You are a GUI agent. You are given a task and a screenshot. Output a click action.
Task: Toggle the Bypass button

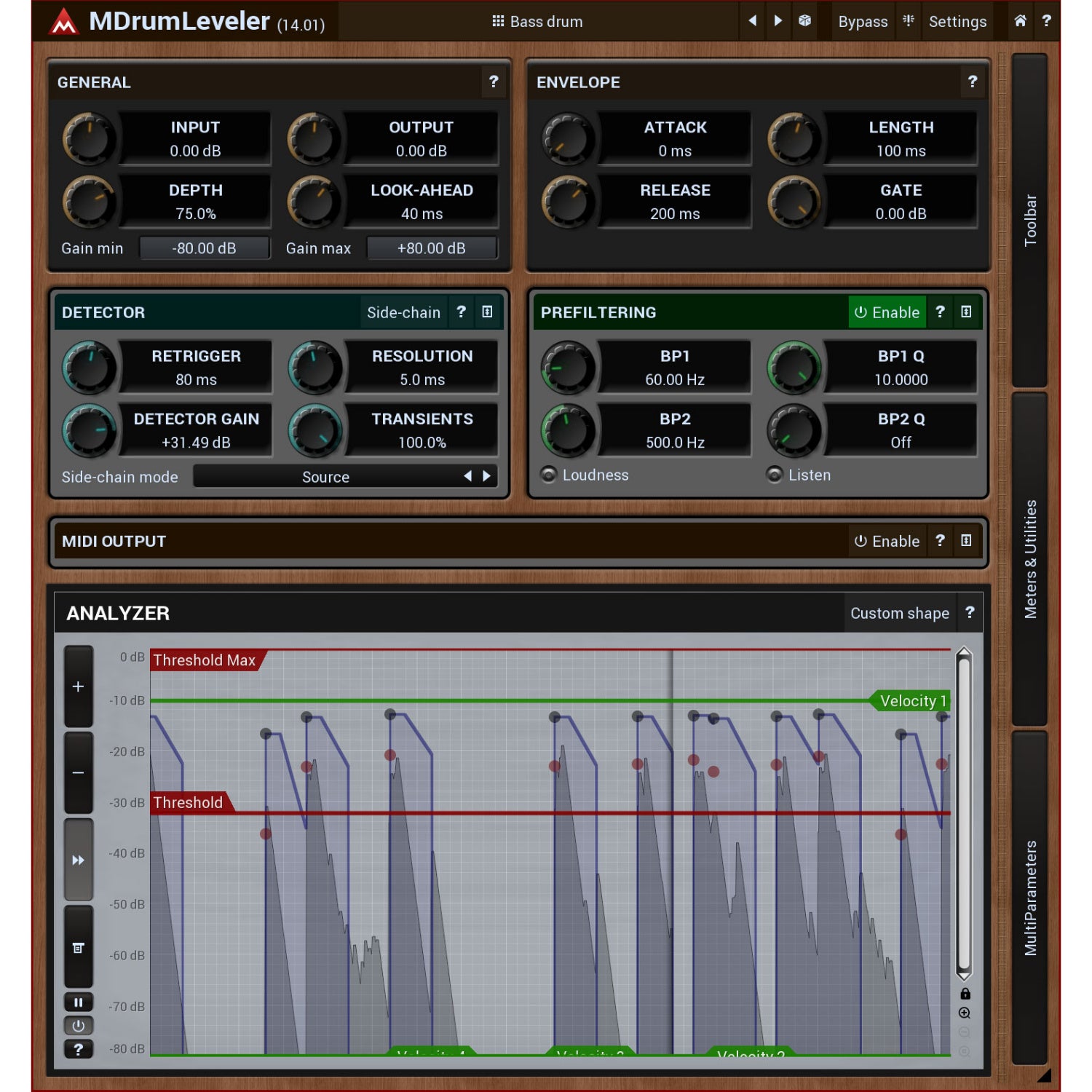[863, 22]
